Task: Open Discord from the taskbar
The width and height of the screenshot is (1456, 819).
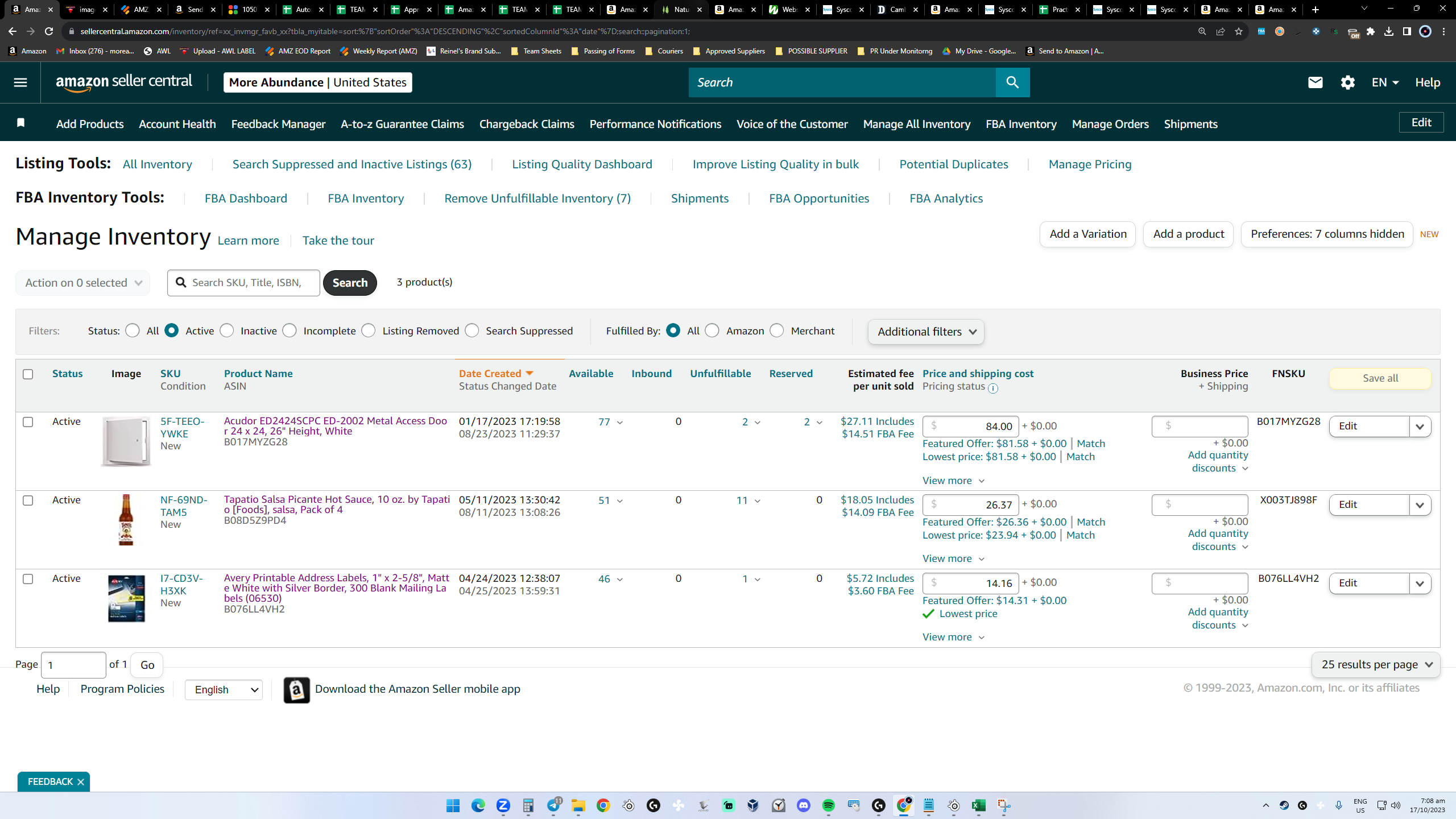Action: click(x=804, y=805)
